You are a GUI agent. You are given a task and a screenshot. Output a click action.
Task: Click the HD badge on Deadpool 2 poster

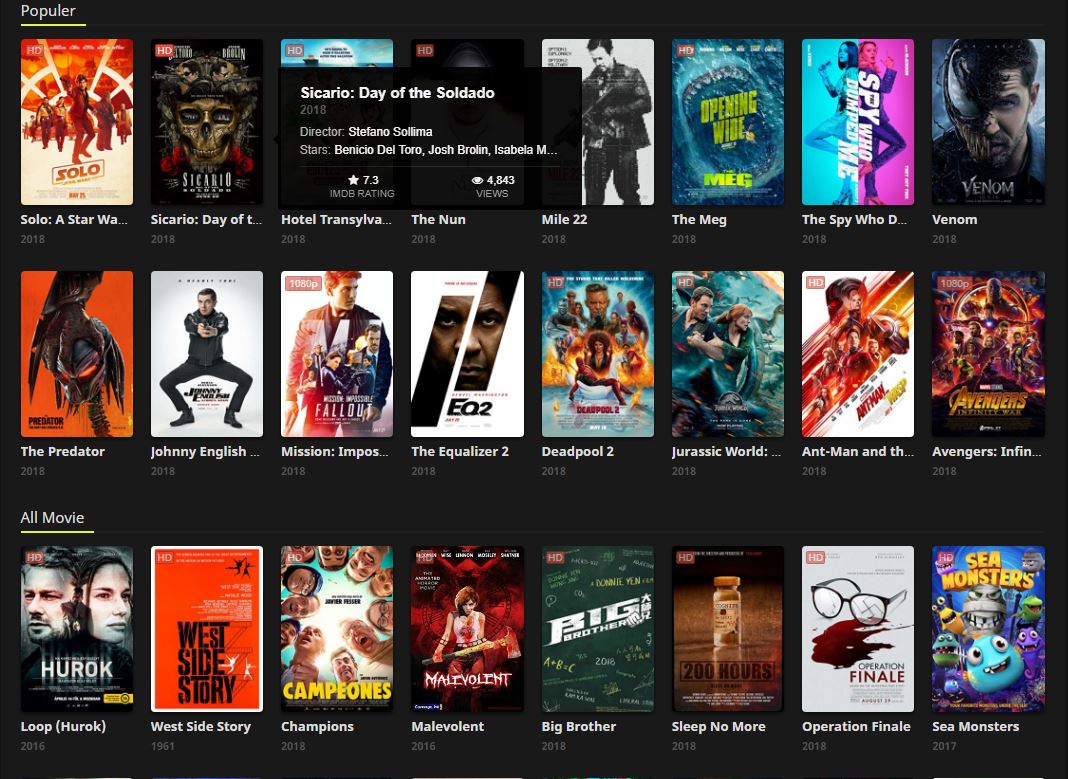click(x=555, y=283)
